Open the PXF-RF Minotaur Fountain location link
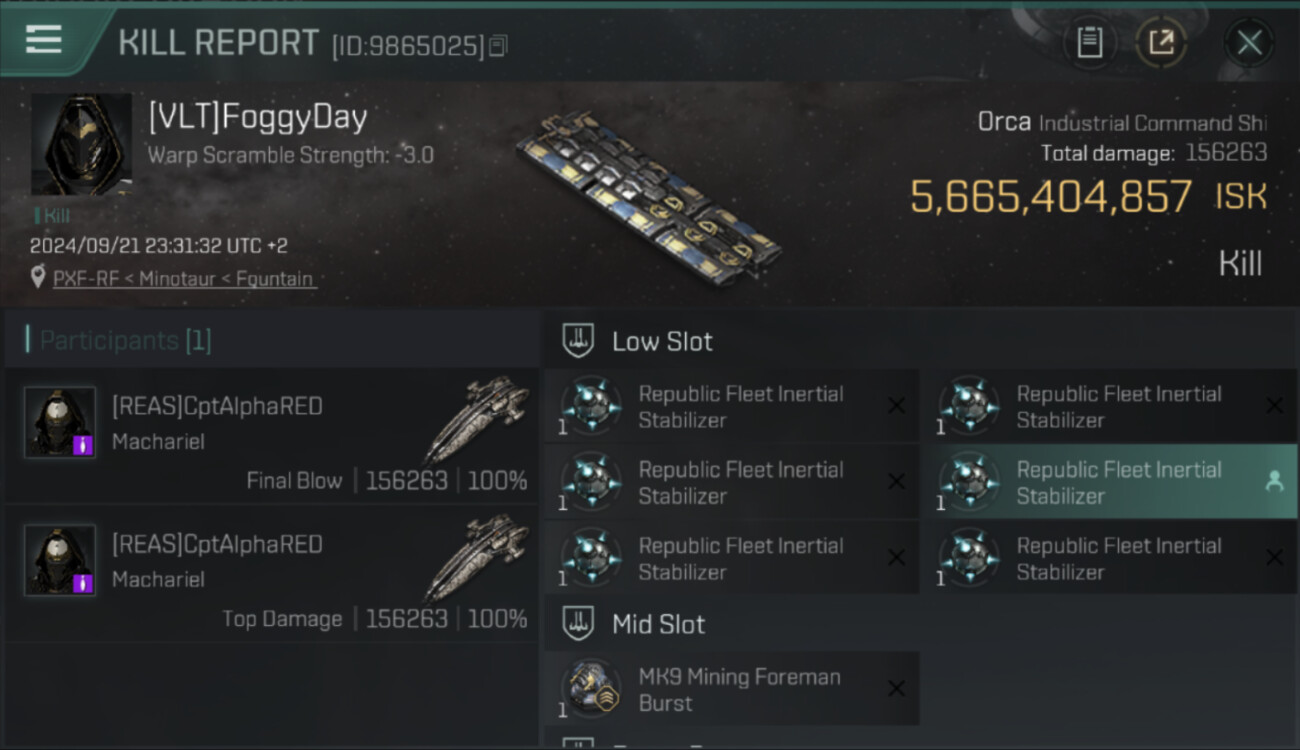 183,279
